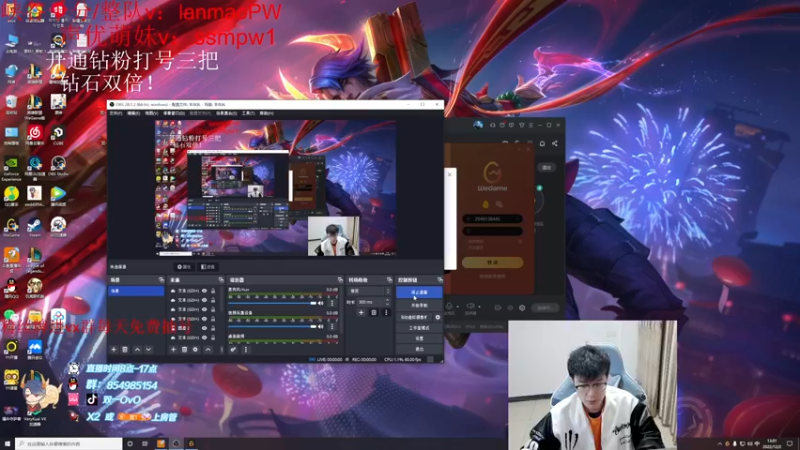
Task: Open the 场景集合(S) menu in OBS
Action: tap(227, 113)
